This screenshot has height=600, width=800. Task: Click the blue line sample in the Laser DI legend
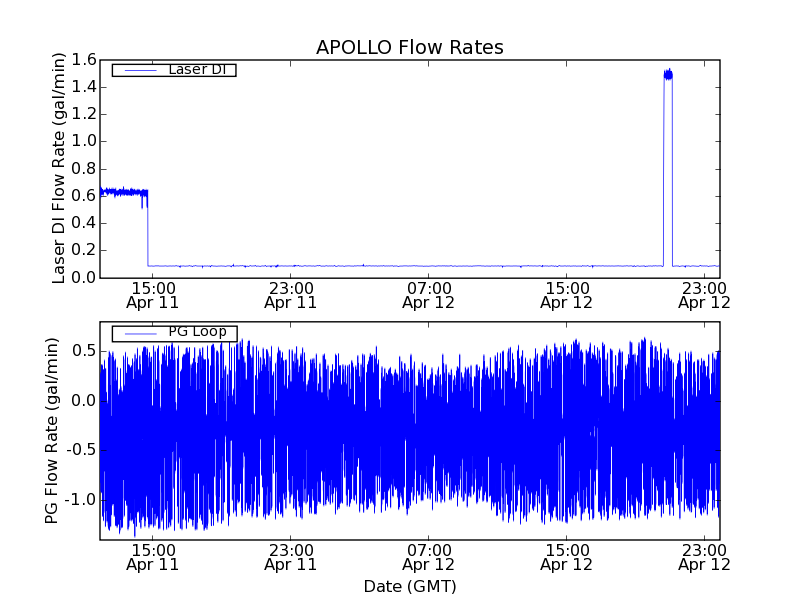tap(141, 70)
